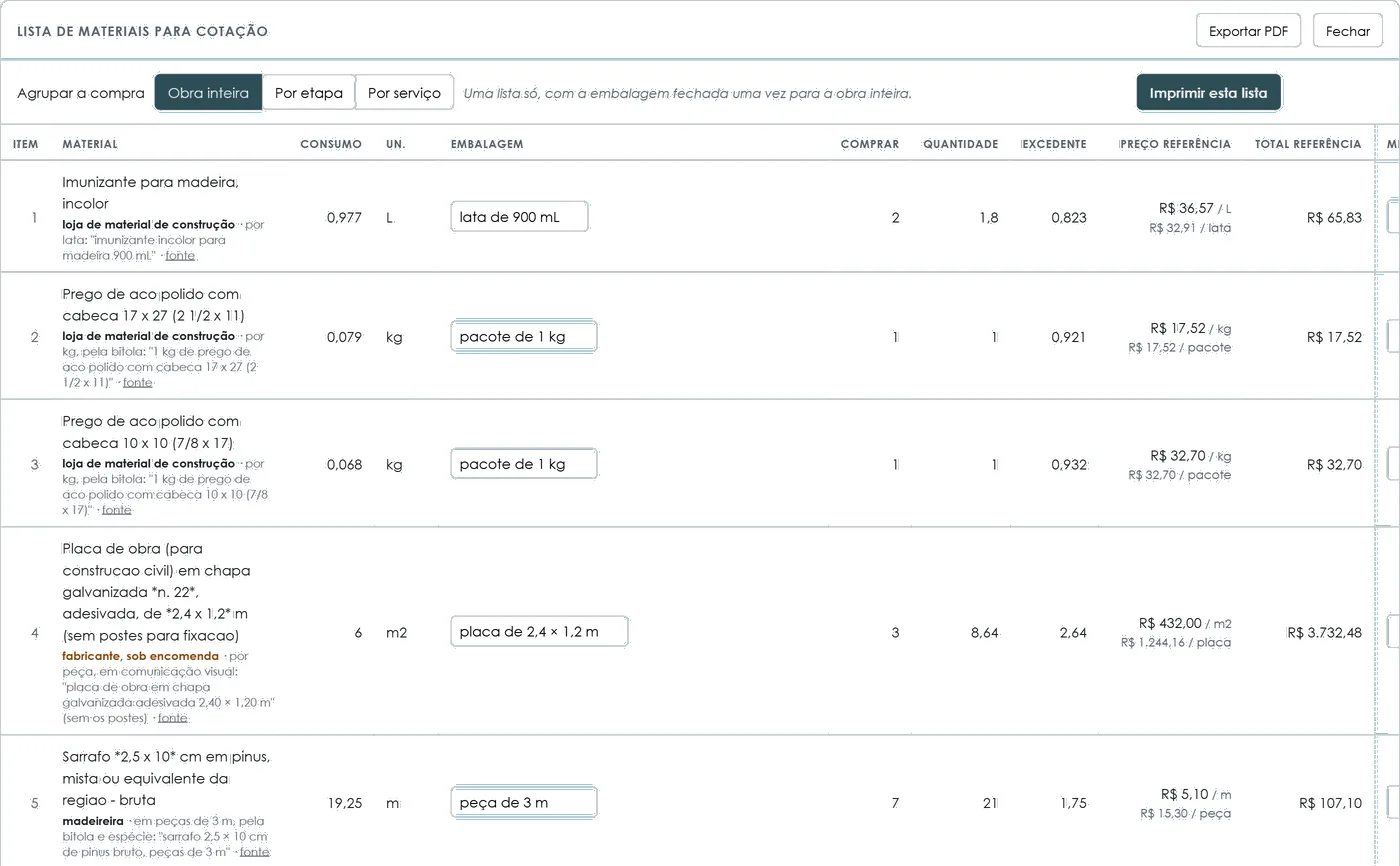Open fonte link for Prego 10 x 10
This screenshot has width=1400, height=866.
tap(116, 510)
